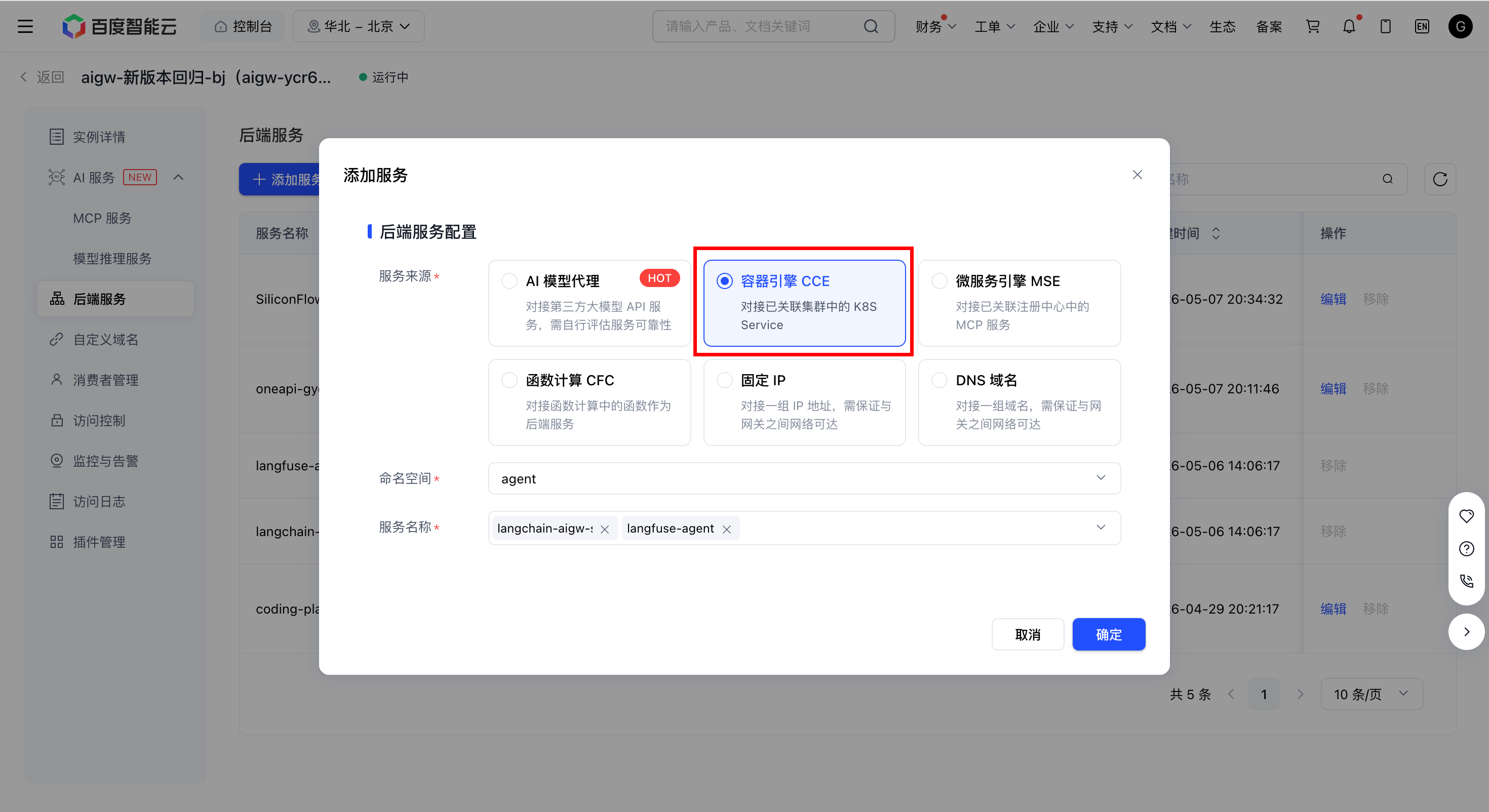This screenshot has width=1489, height=812.
Task: Close the 添加服务 dialog
Action: click(1137, 175)
